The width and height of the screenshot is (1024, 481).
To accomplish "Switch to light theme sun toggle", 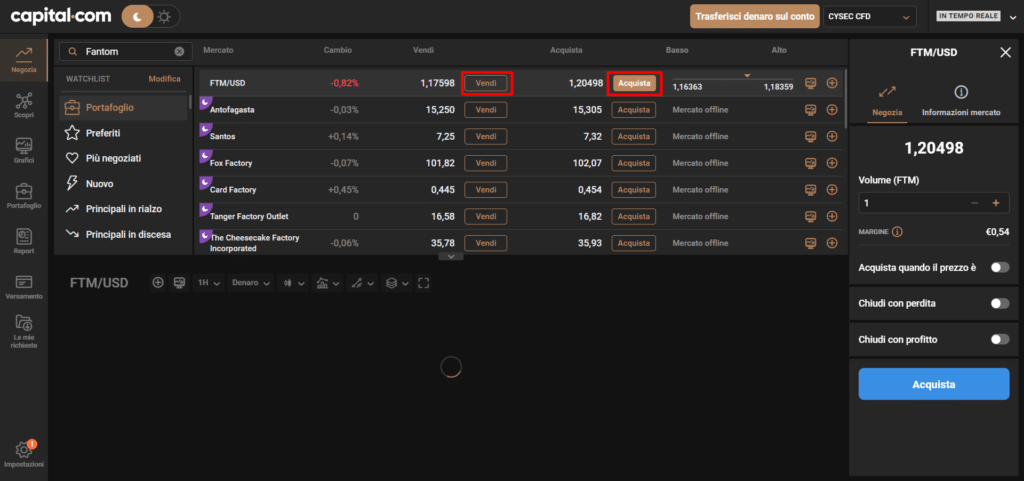I will [165, 17].
